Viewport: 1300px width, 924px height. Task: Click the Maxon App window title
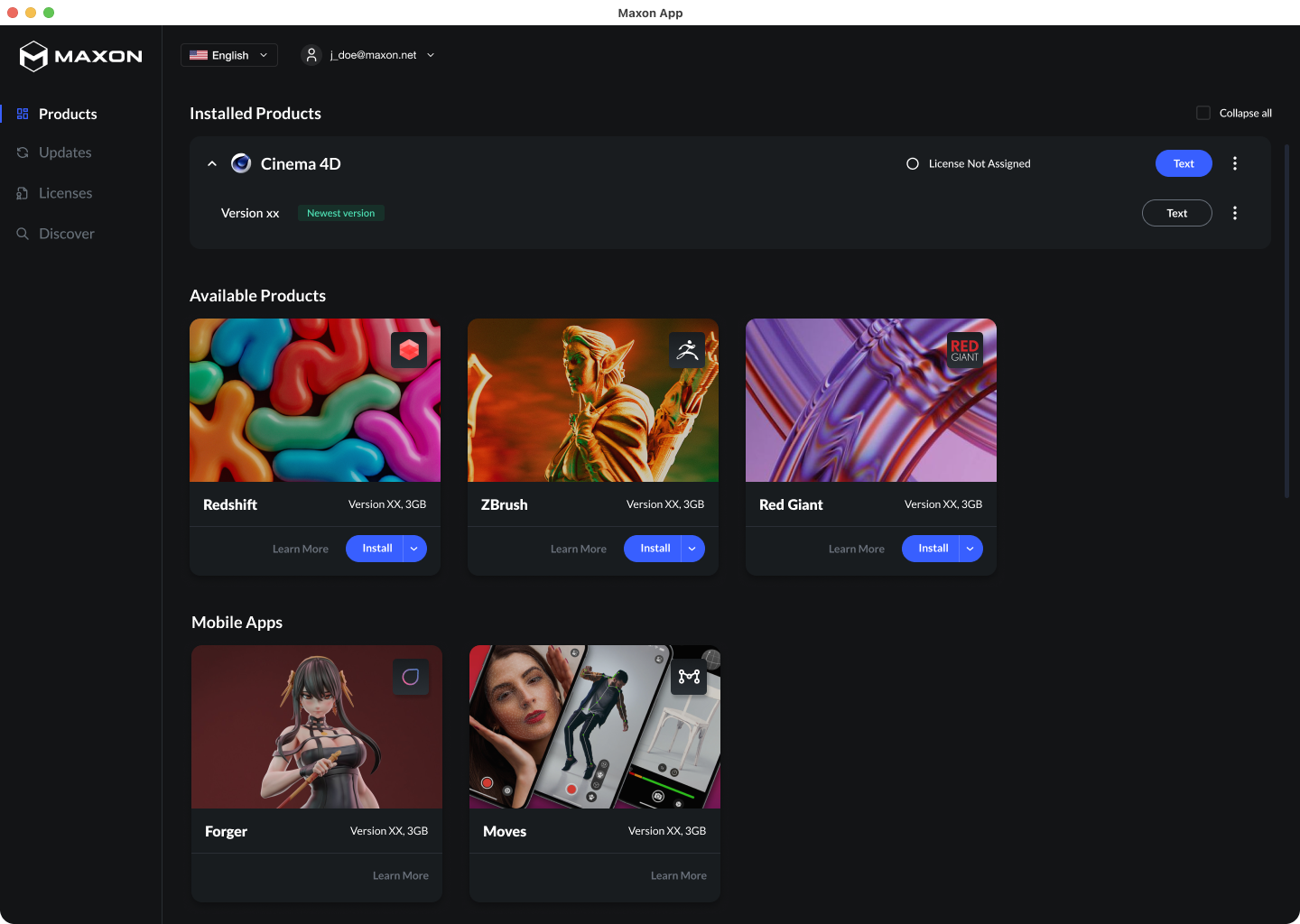tap(650, 13)
